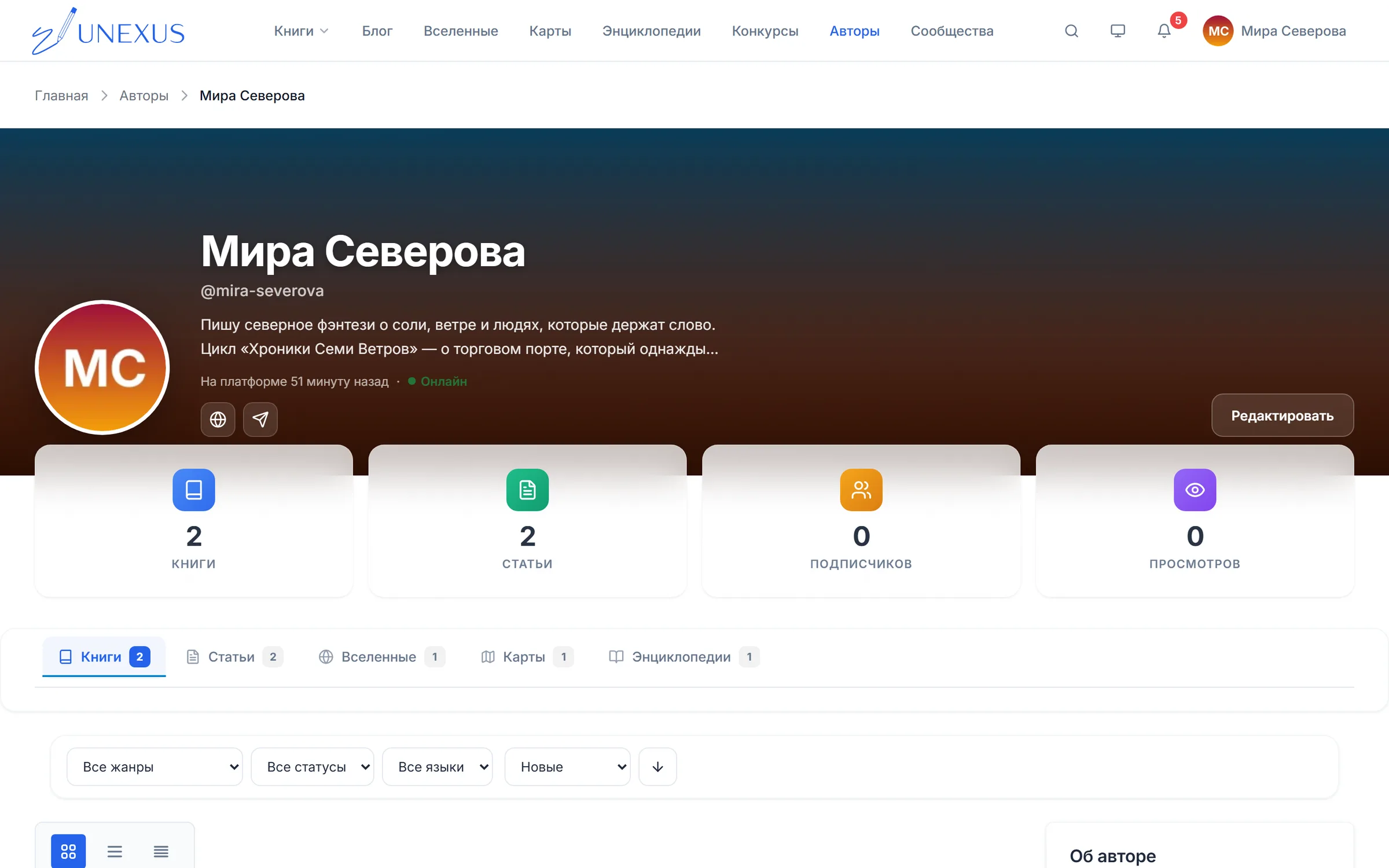Image resolution: width=1389 pixels, height=868 pixels.
Task: Open the Все языки dropdown
Action: [x=438, y=767]
